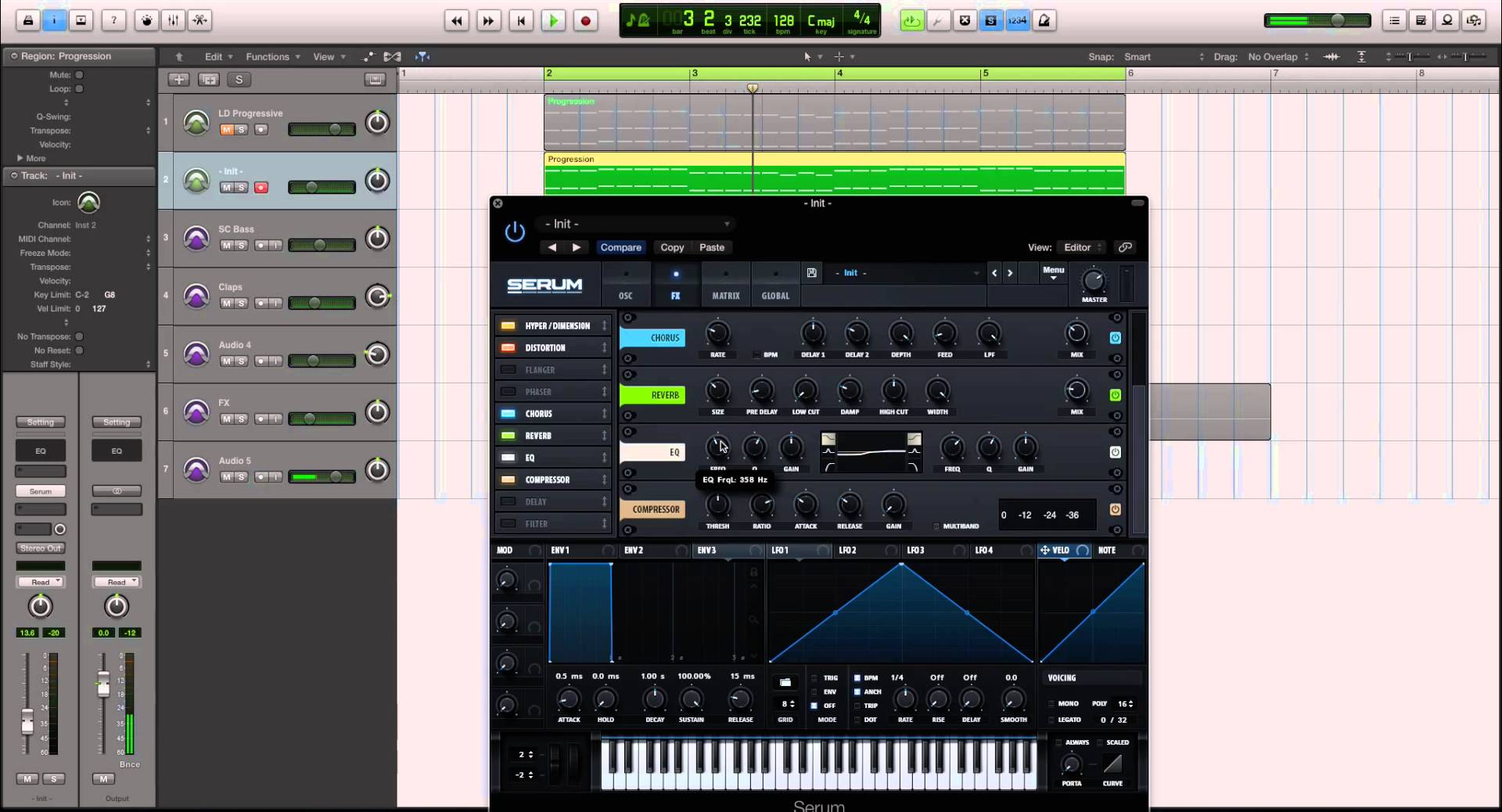Image resolution: width=1502 pixels, height=812 pixels.
Task: Disable record on the Init track
Action: [261, 188]
